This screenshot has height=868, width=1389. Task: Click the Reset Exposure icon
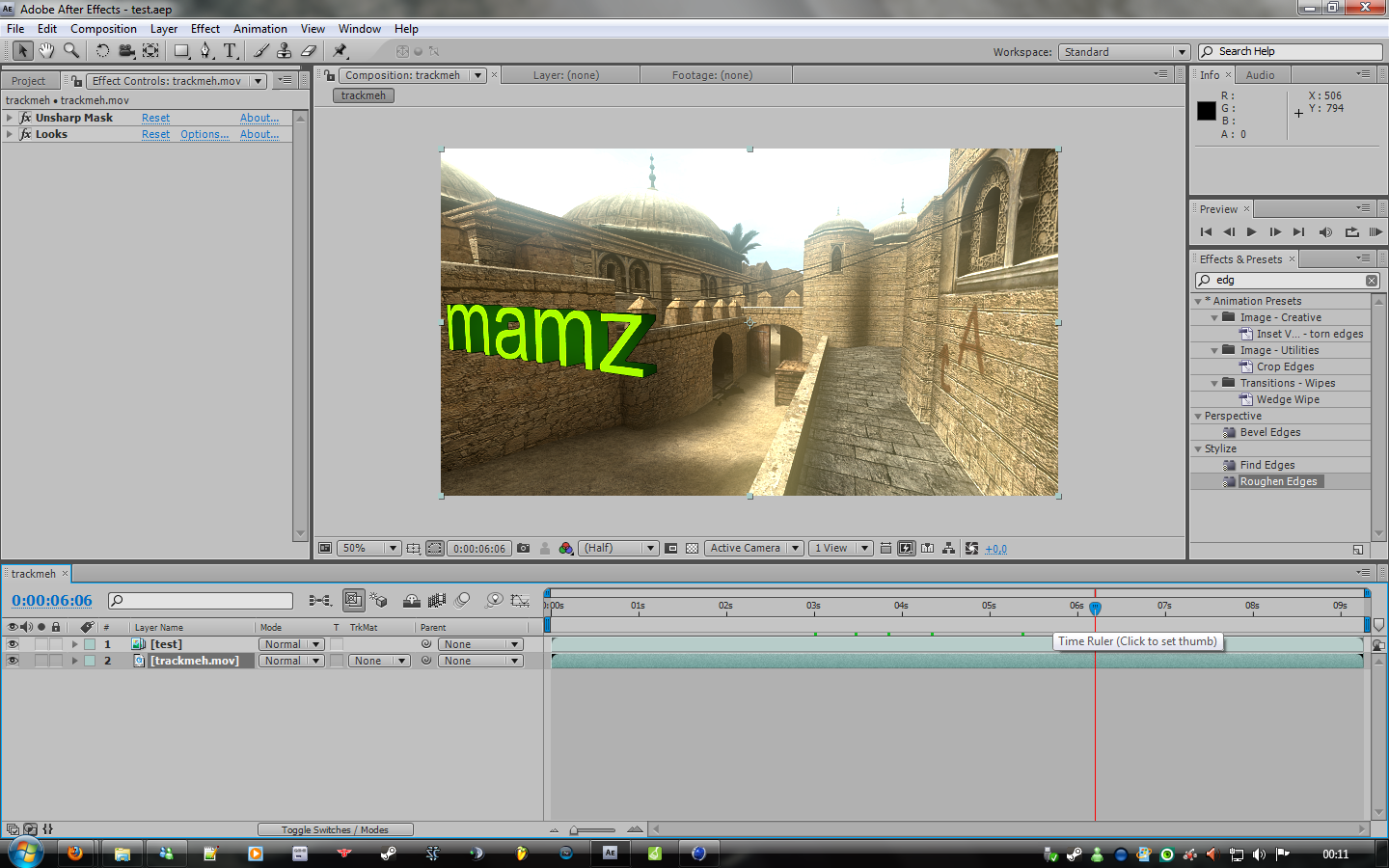point(971,548)
